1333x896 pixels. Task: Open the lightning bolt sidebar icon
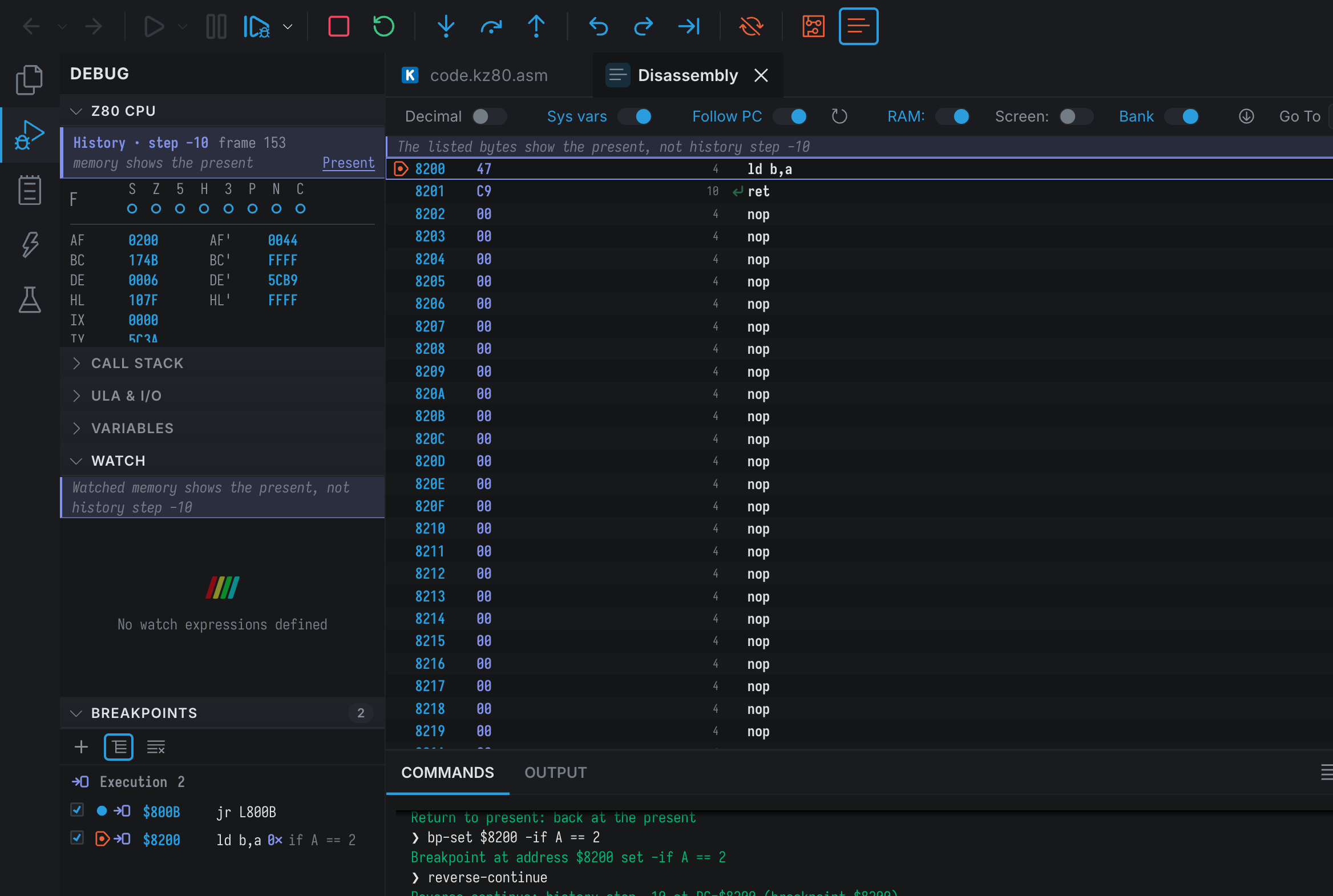point(29,245)
